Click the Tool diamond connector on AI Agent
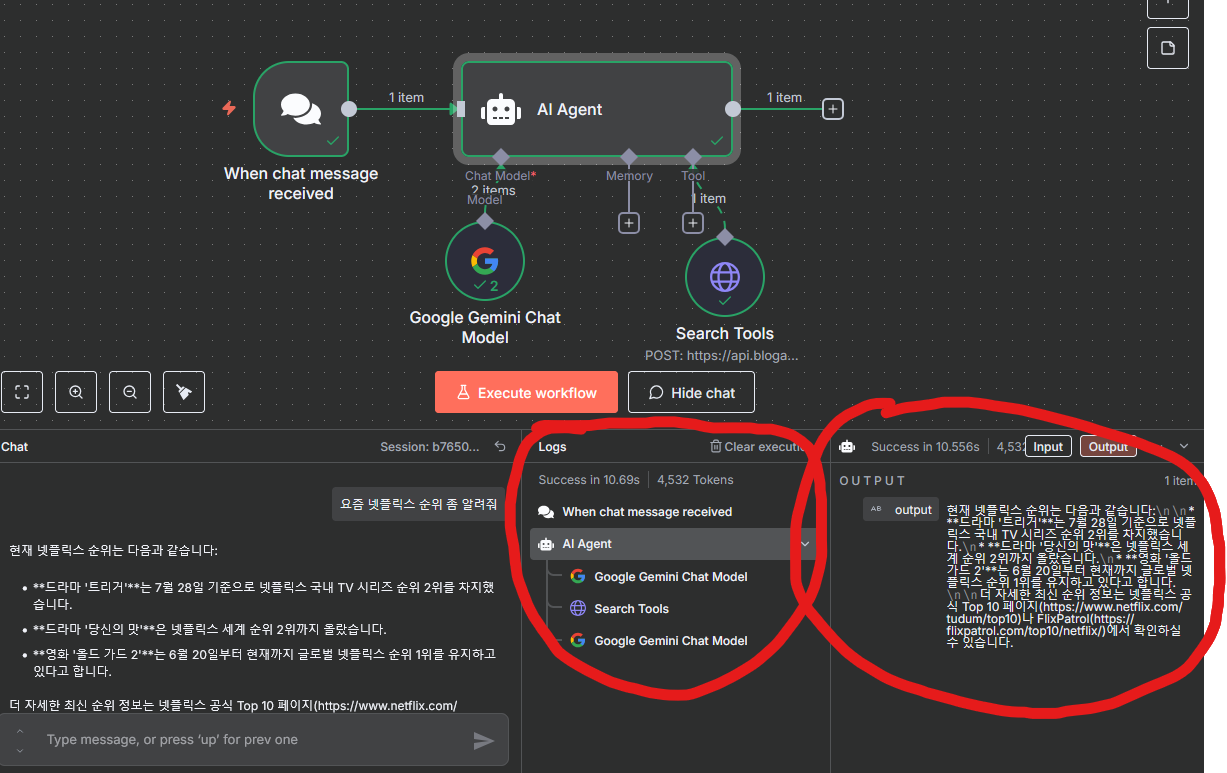This screenshot has width=1227, height=773. pyautogui.click(x=692, y=157)
